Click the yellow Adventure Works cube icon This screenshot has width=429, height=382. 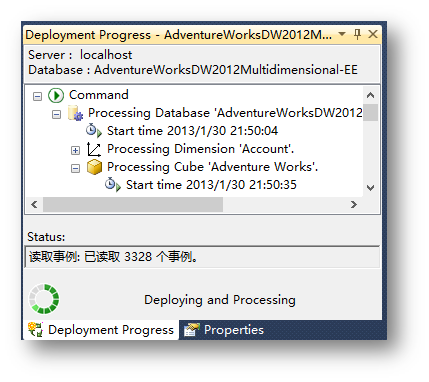coord(94,167)
